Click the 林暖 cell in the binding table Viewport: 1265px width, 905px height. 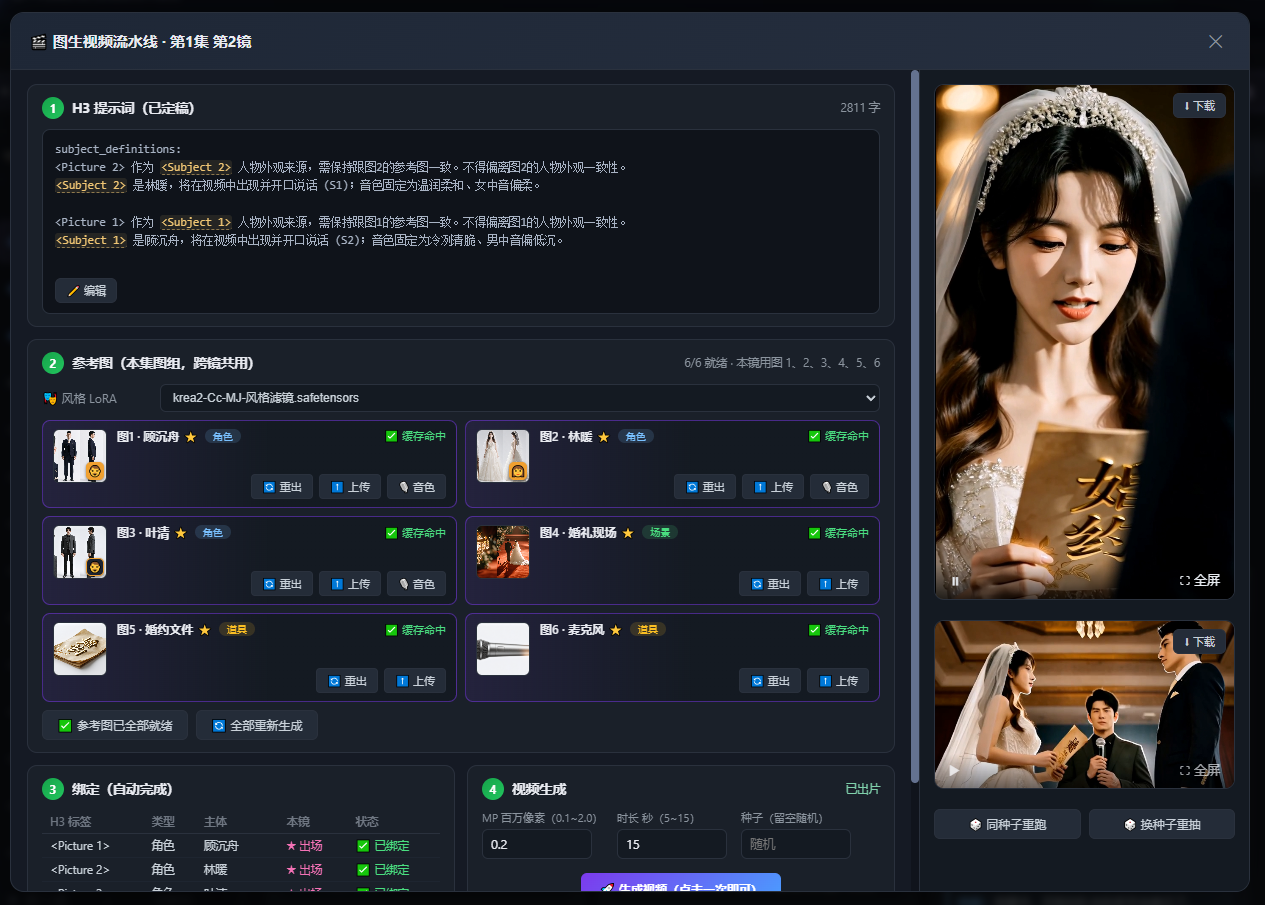[x=217, y=870]
